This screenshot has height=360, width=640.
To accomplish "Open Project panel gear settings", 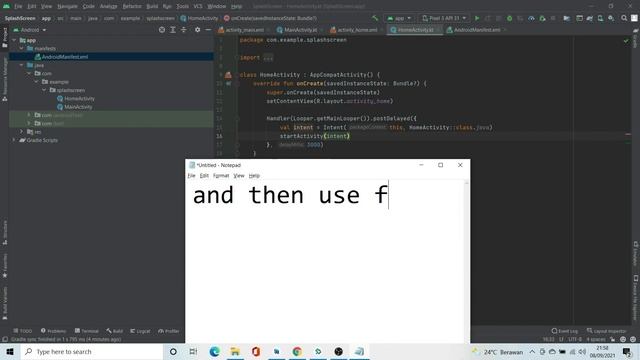I will 198,30.
